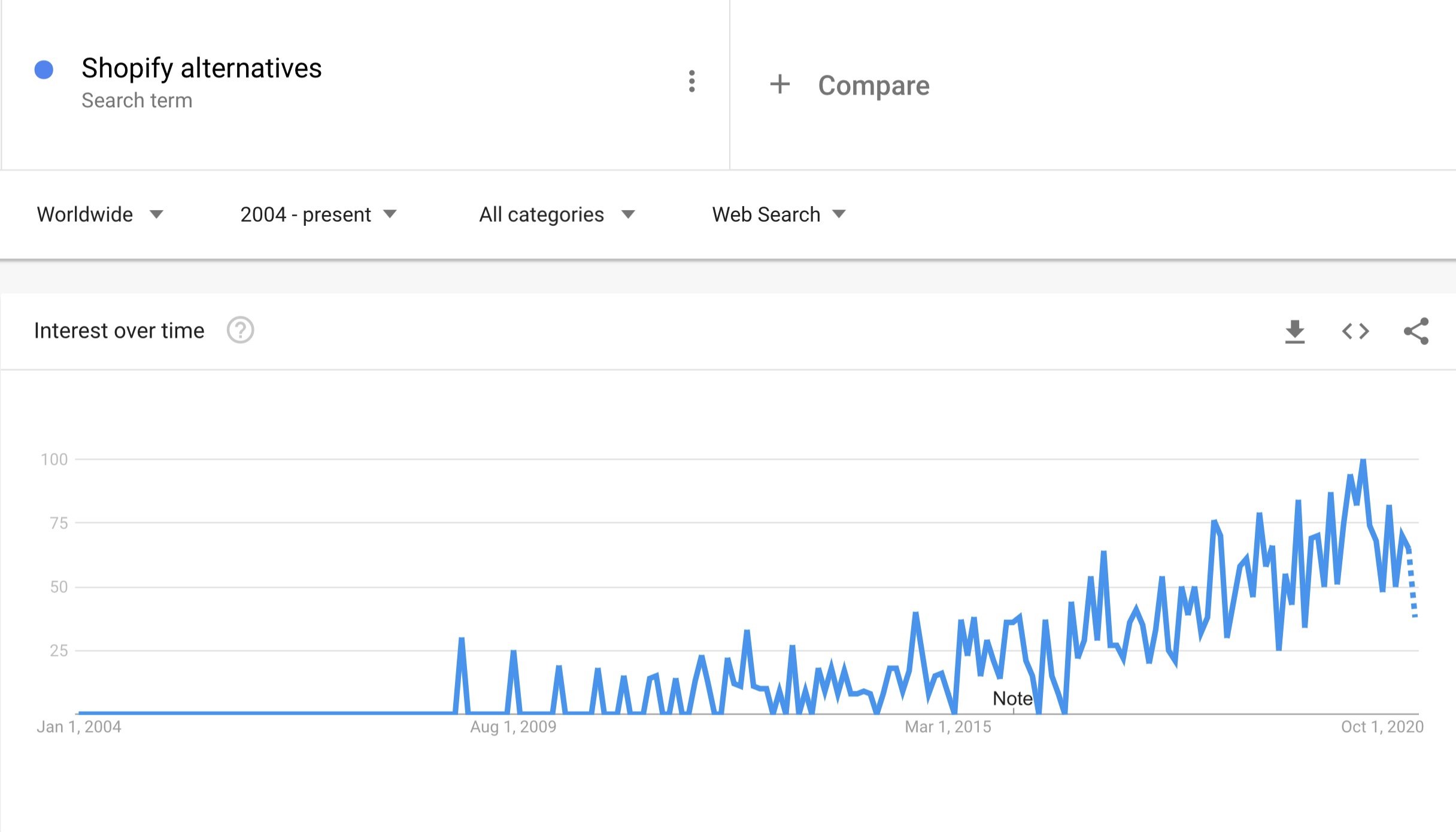Open the three-dot menu for Shopify alternatives

(x=691, y=81)
